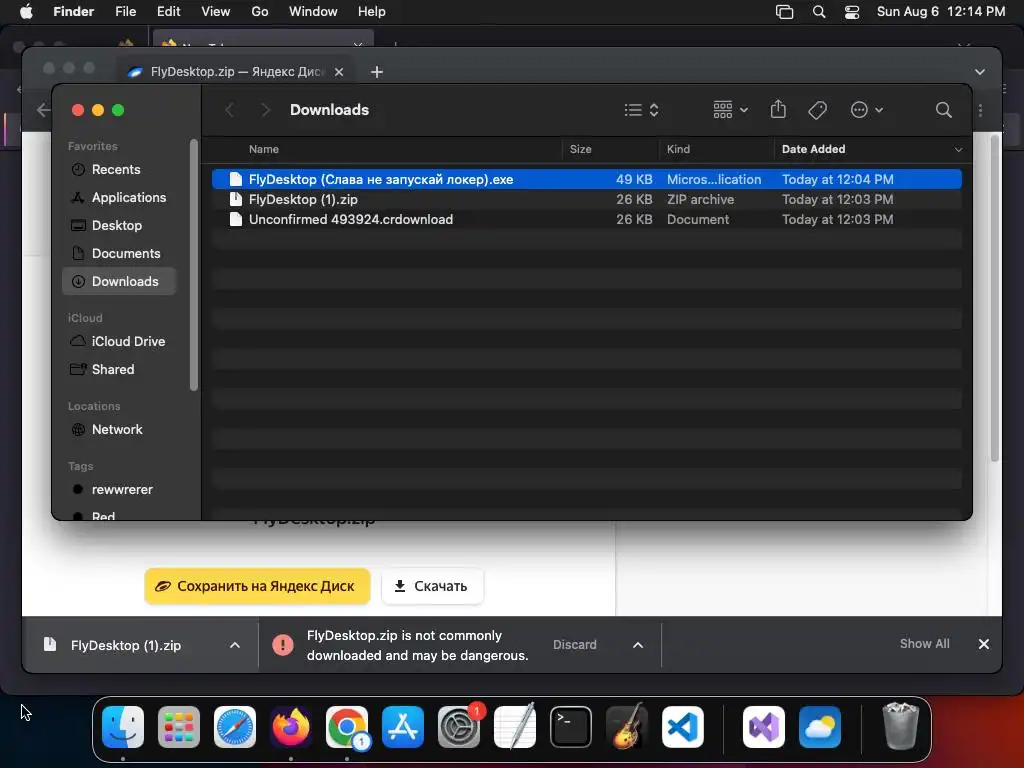This screenshot has width=1024, height=768.
Task: Open the Edit menu
Action: click(168, 12)
